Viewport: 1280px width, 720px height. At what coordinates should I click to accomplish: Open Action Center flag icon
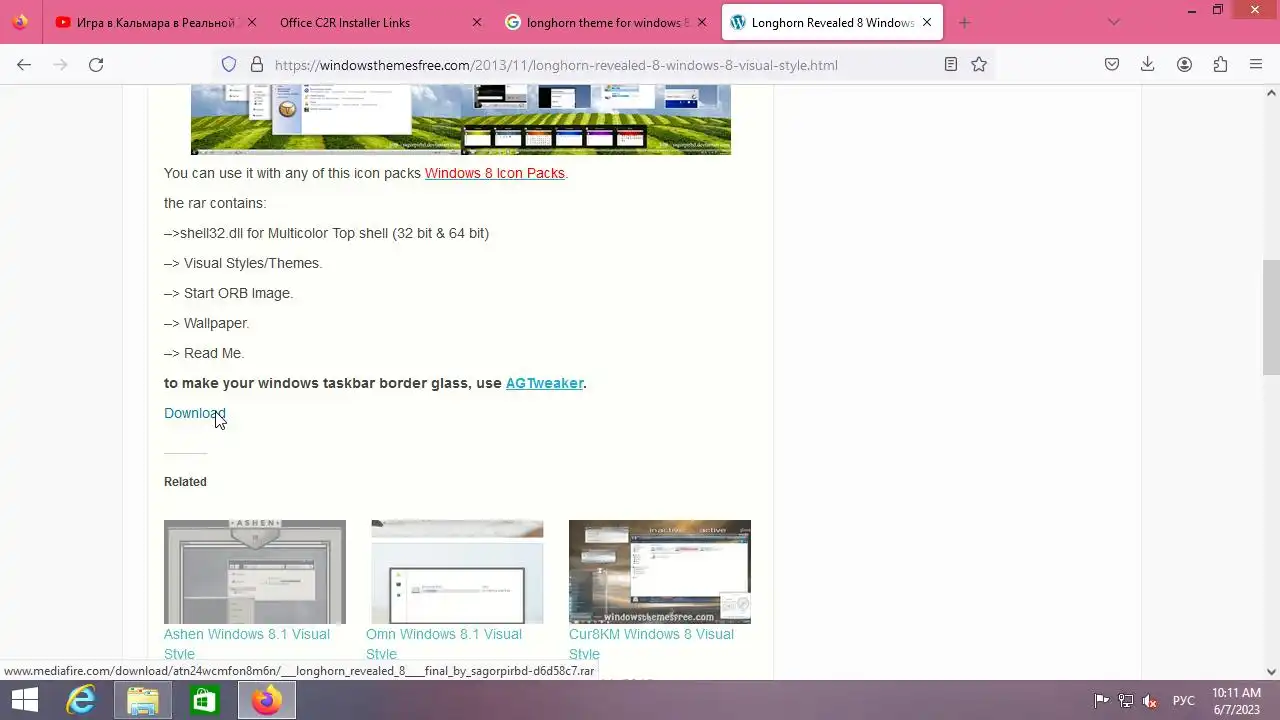pyautogui.click(x=1101, y=700)
